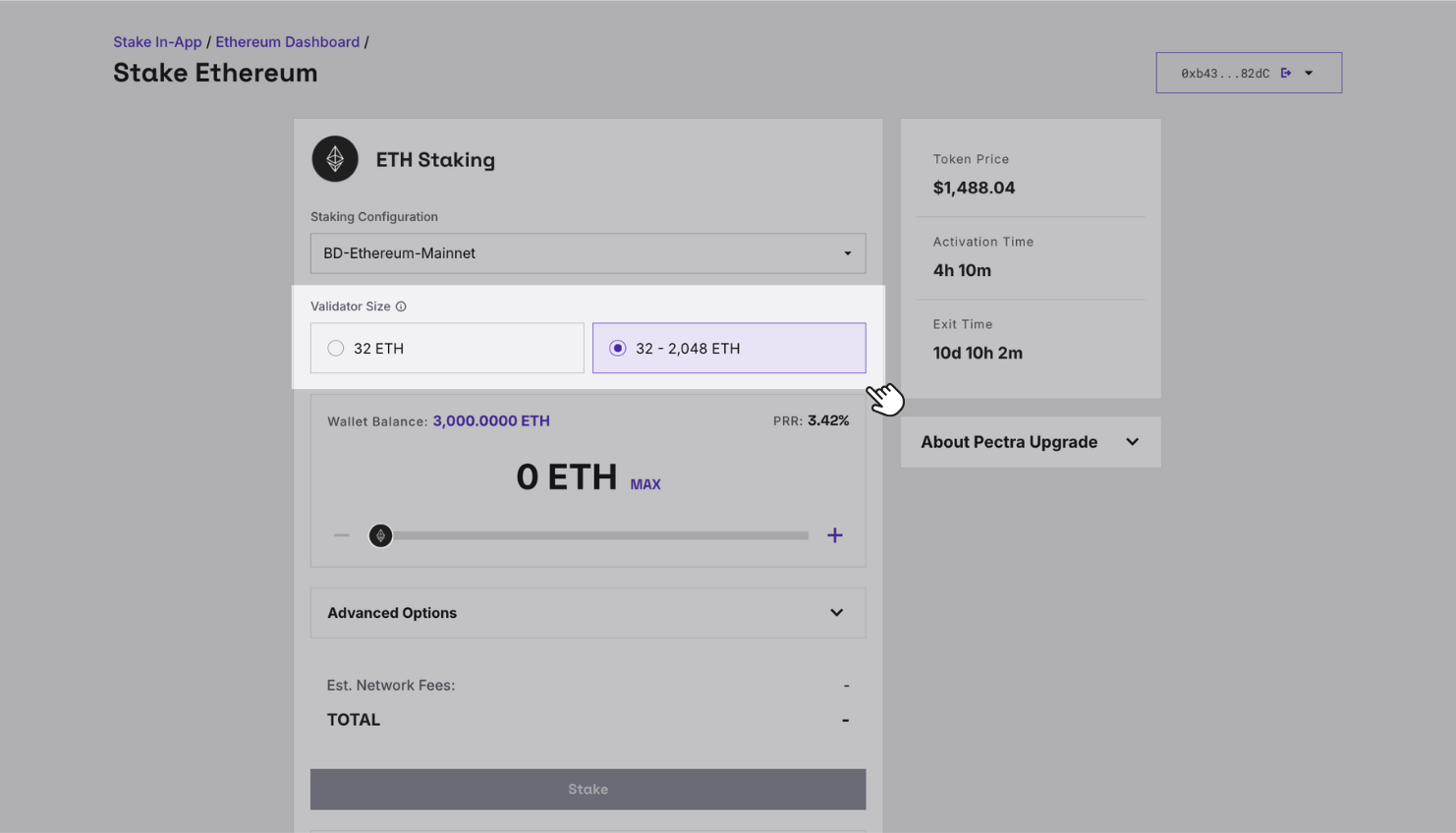Open the BD-Ethereum-Mainnet configuration dropdown

click(x=588, y=253)
